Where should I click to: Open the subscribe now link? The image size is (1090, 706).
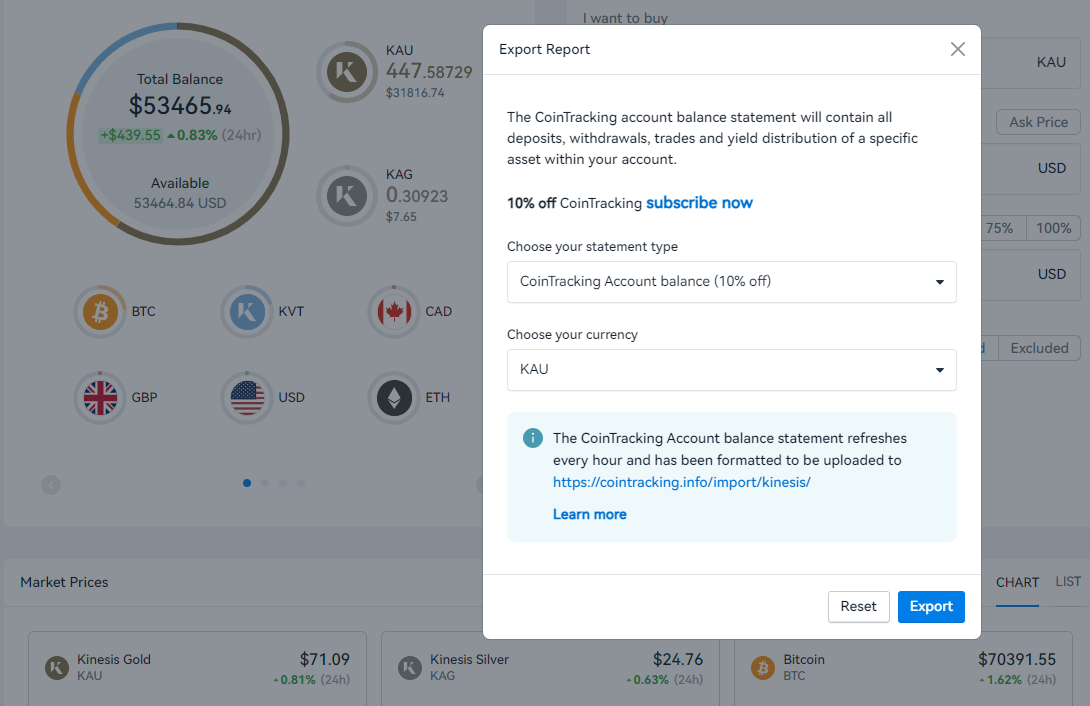(x=699, y=202)
